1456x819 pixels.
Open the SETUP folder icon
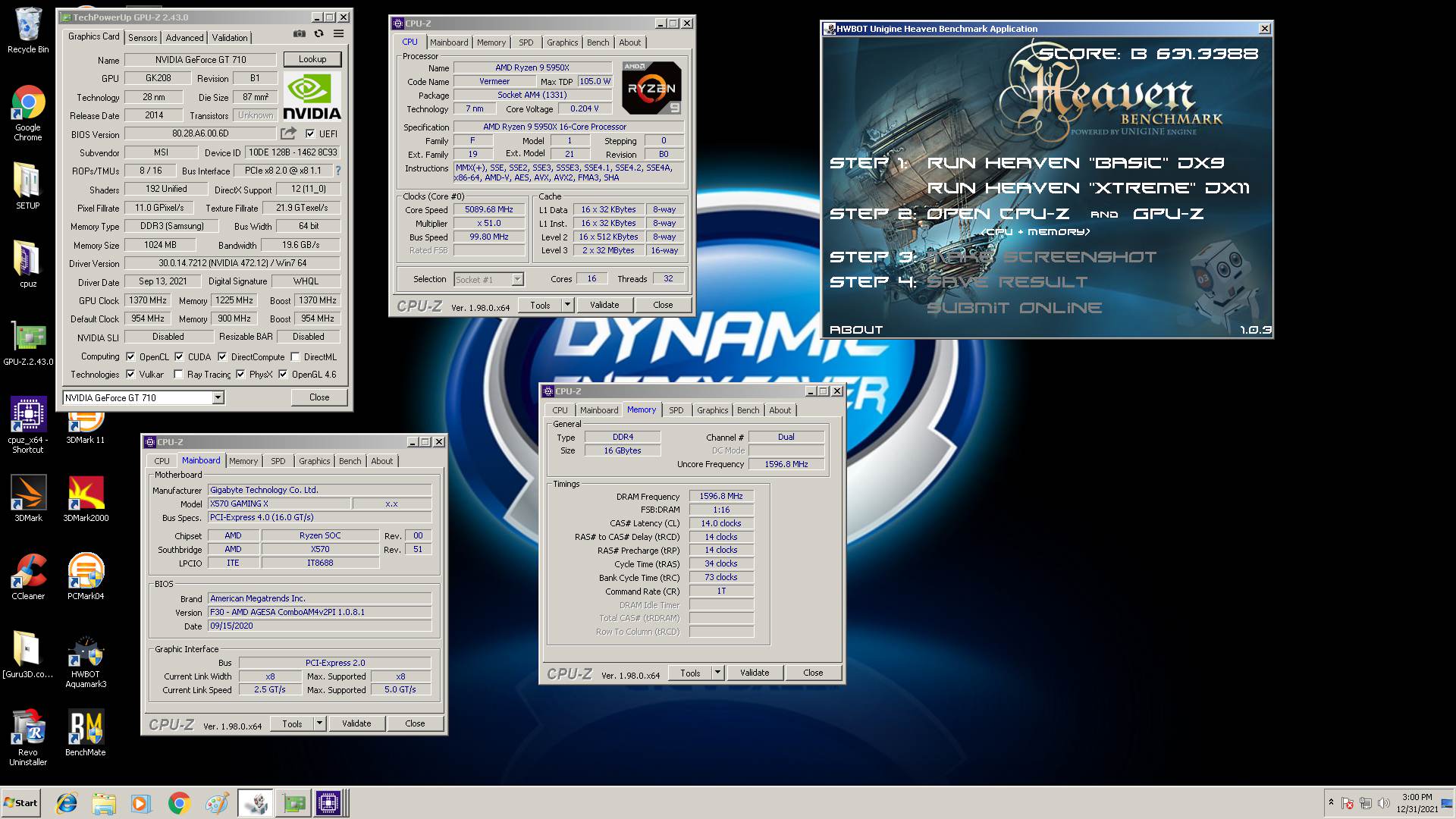[28, 186]
